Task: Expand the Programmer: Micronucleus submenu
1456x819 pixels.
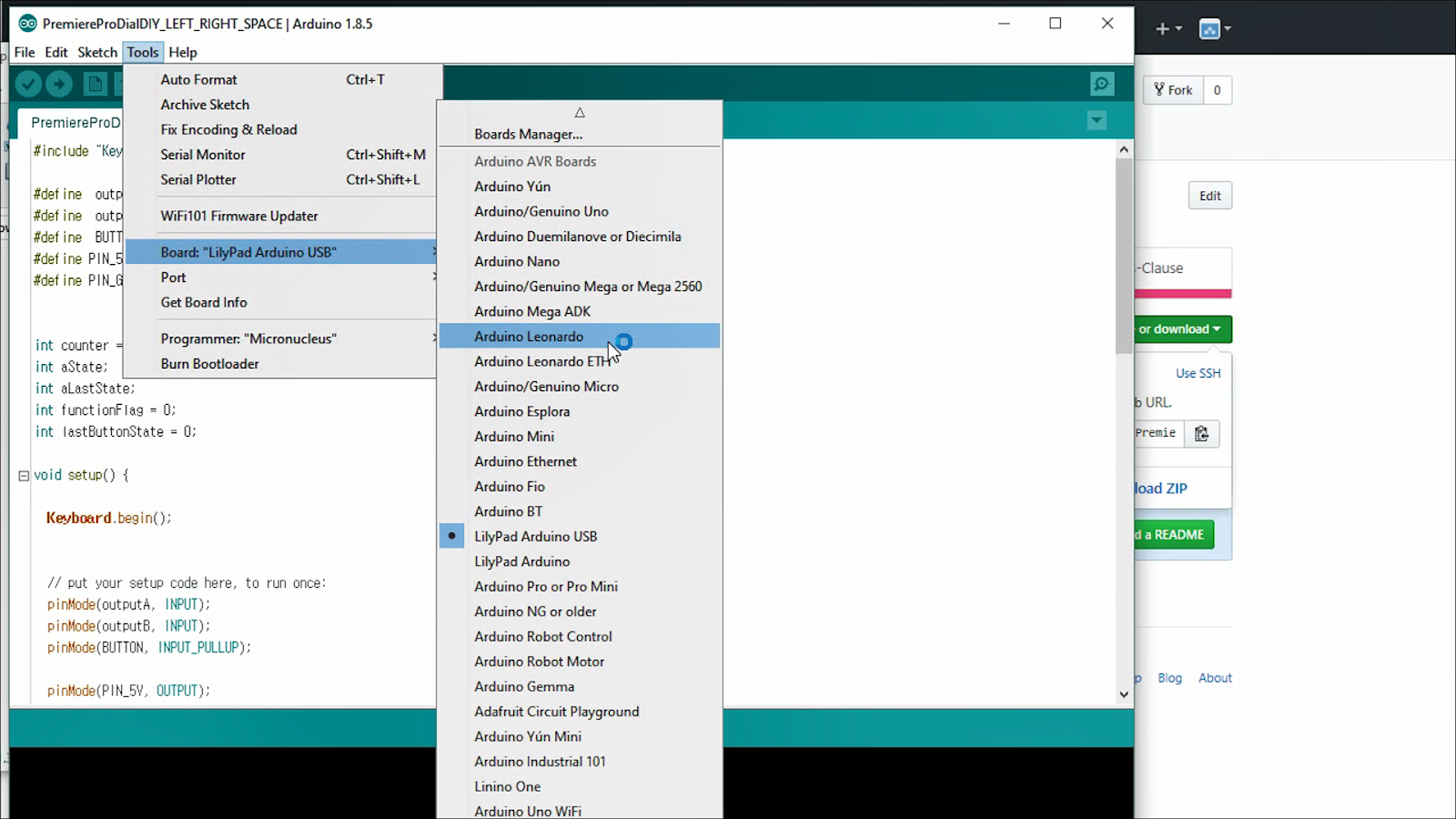Action: pos(281,339)
